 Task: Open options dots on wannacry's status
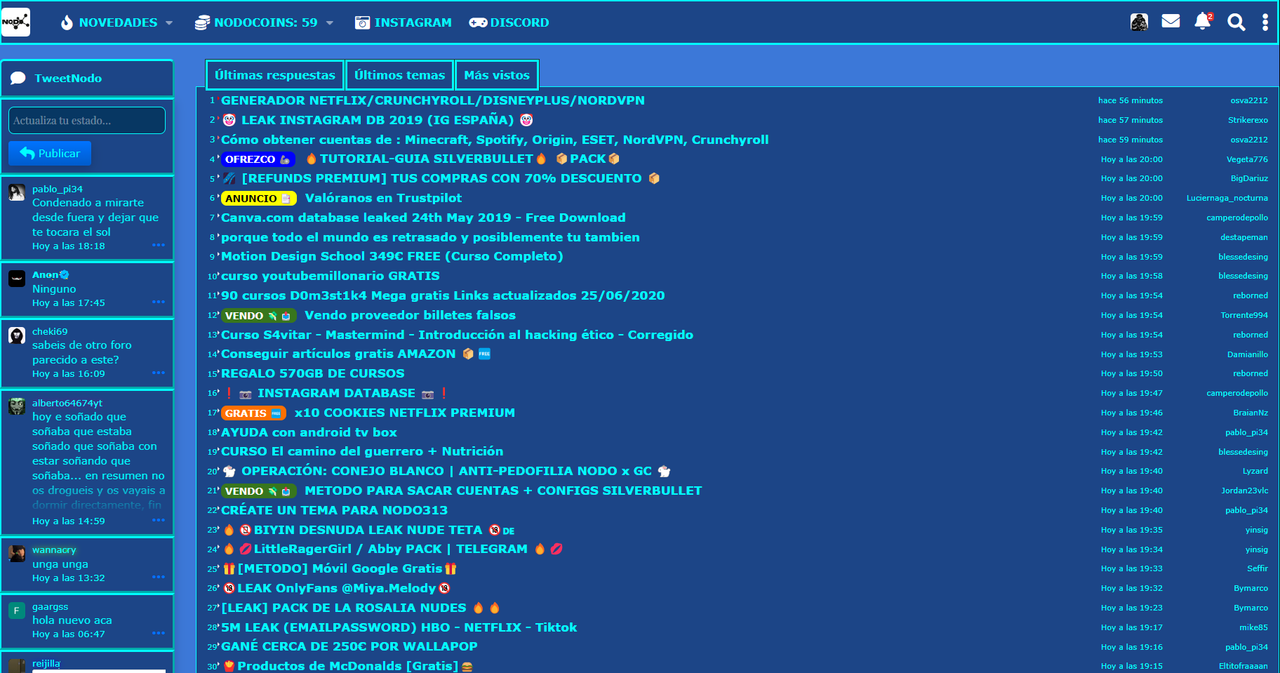click(159, 577)
